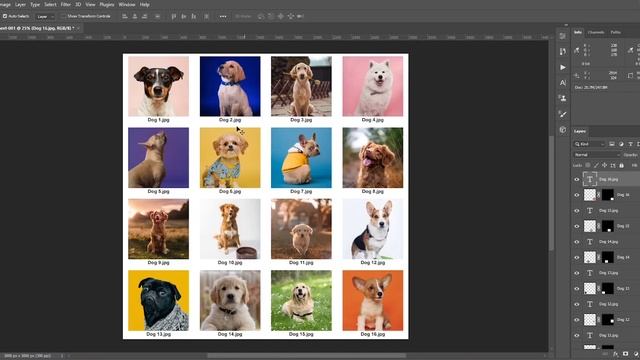This screenshot has height=360, width=640.
Task: Add layer style fx icon
Action: pyautogui.click(x=616, y=354)
